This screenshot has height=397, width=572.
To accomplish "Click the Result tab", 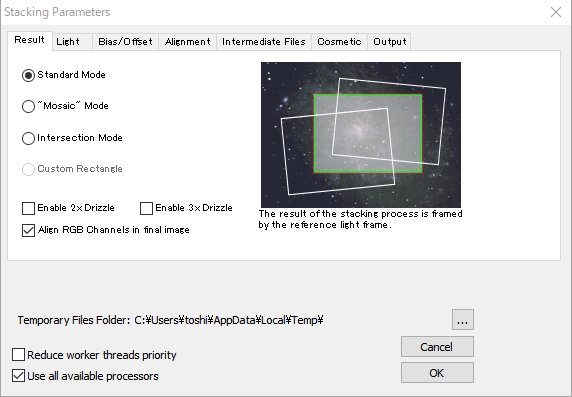I will [x=30, y=40].
